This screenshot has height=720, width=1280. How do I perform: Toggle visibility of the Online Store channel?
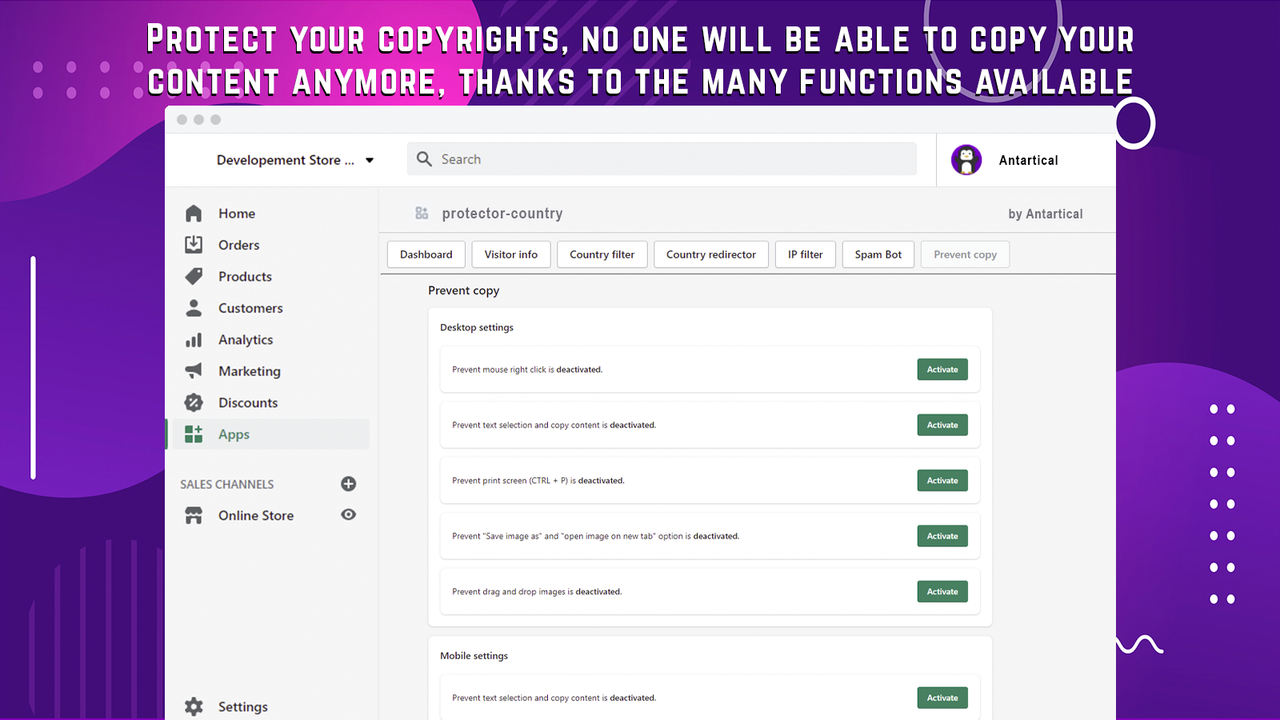point(348,515)
